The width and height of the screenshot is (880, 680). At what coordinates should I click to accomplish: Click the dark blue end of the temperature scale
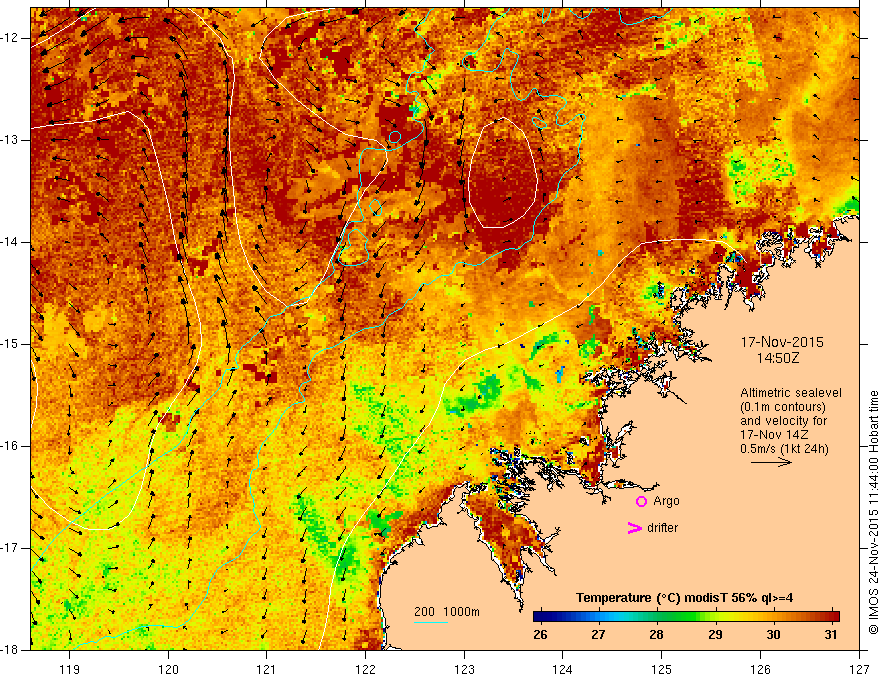pos(540,617)
